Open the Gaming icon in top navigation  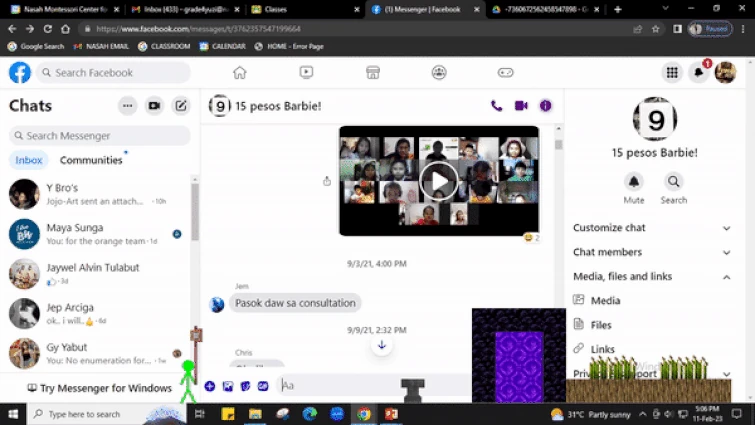(x=506, y=73)
